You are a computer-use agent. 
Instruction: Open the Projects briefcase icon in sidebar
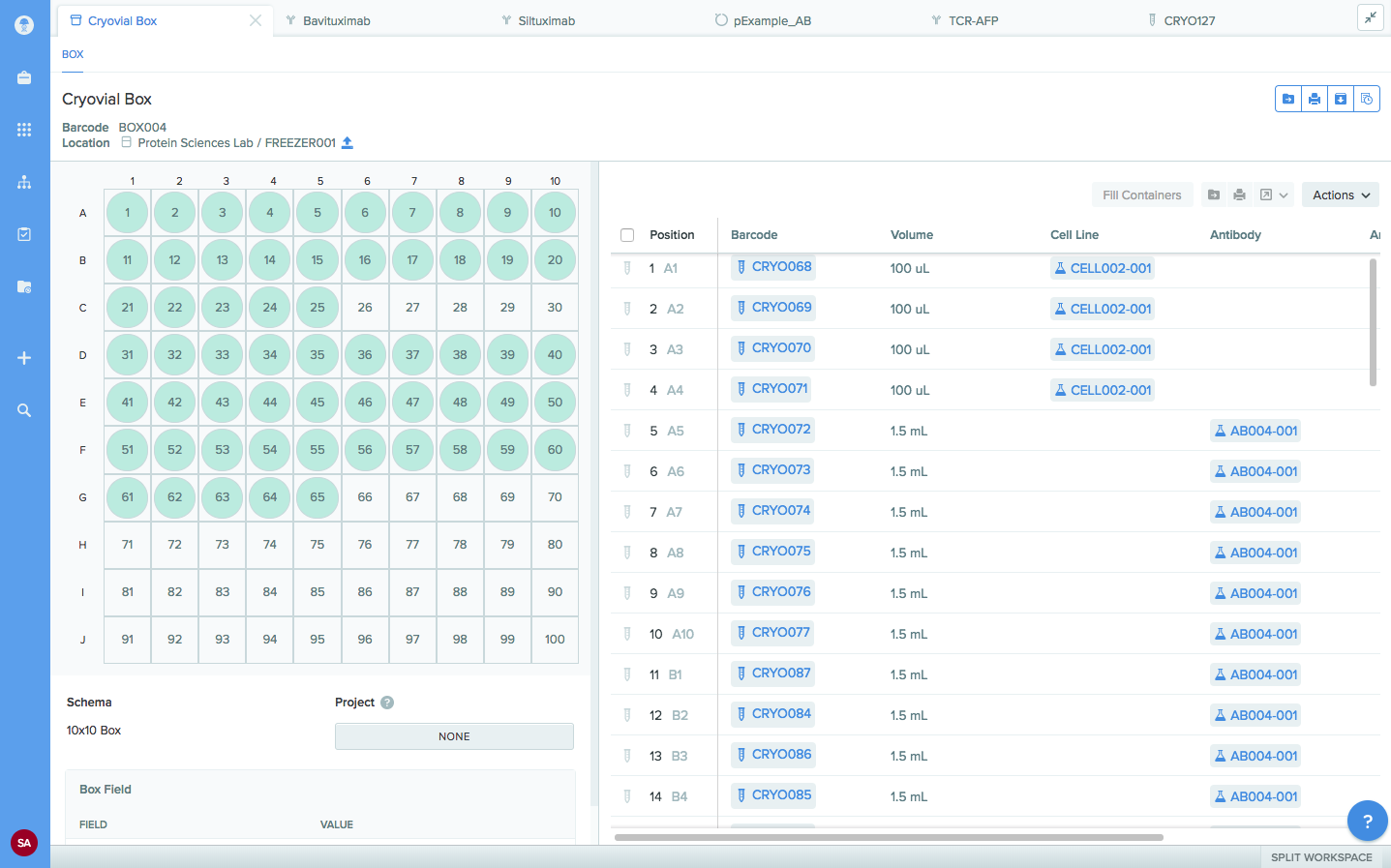[24, 77]
